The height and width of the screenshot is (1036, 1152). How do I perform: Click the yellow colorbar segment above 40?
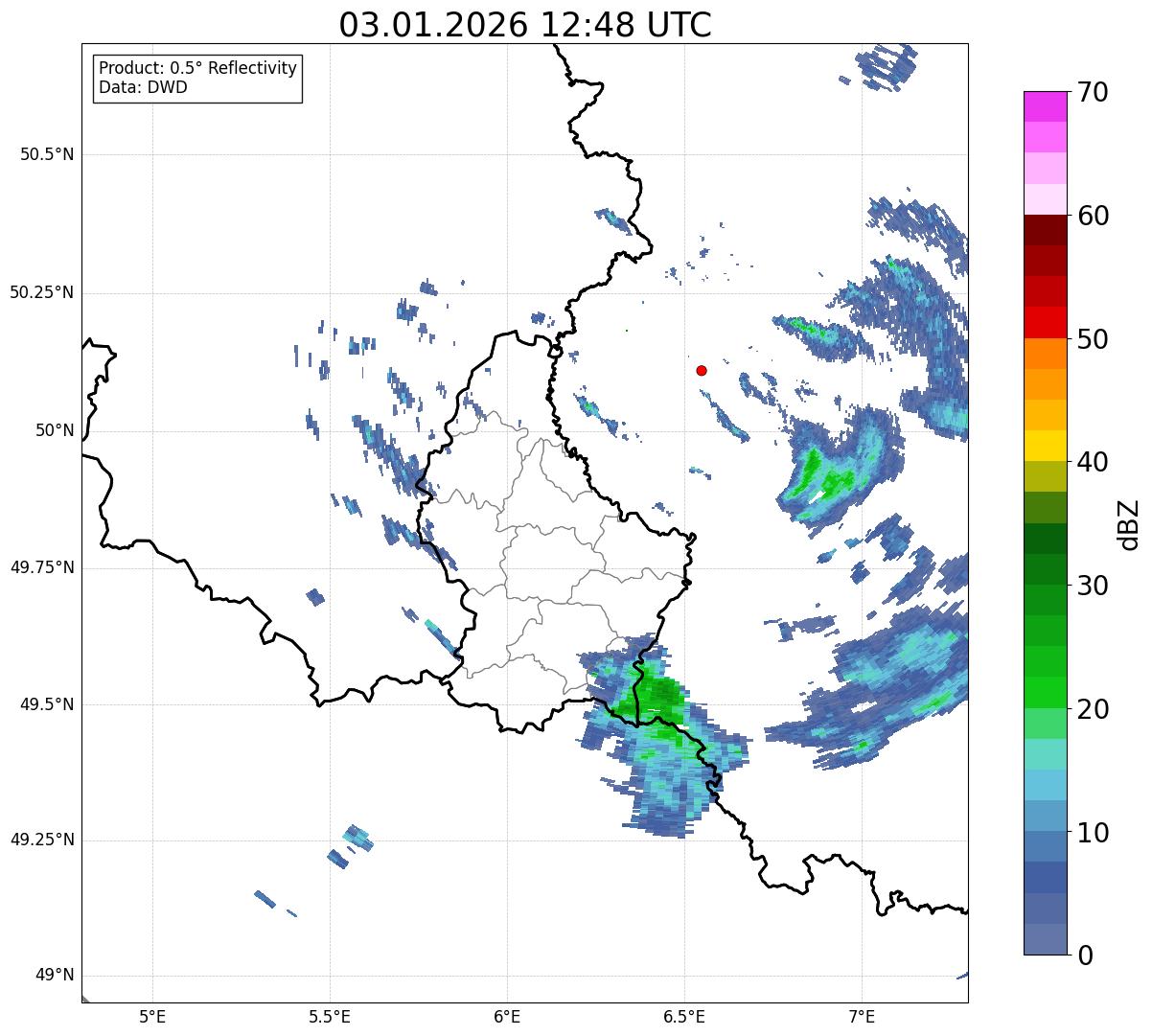pos(1045,446)
